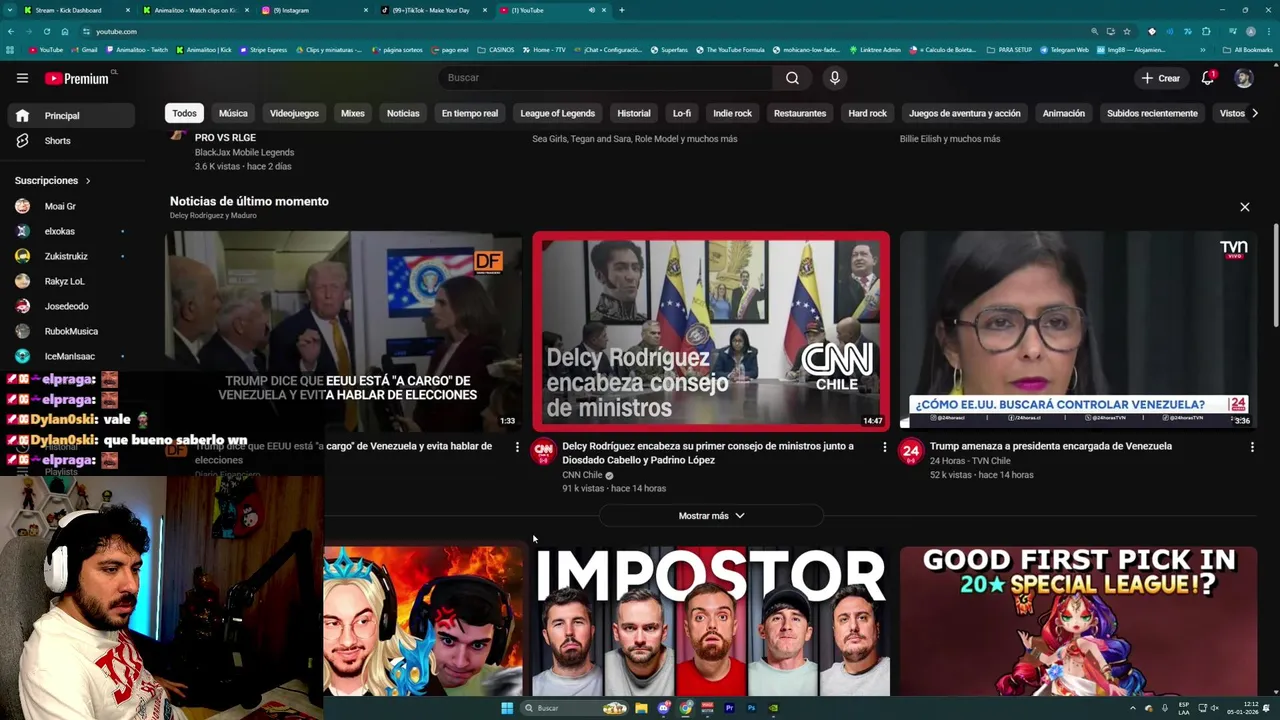Open Photoshop from the taskbar

coord(751,708)
